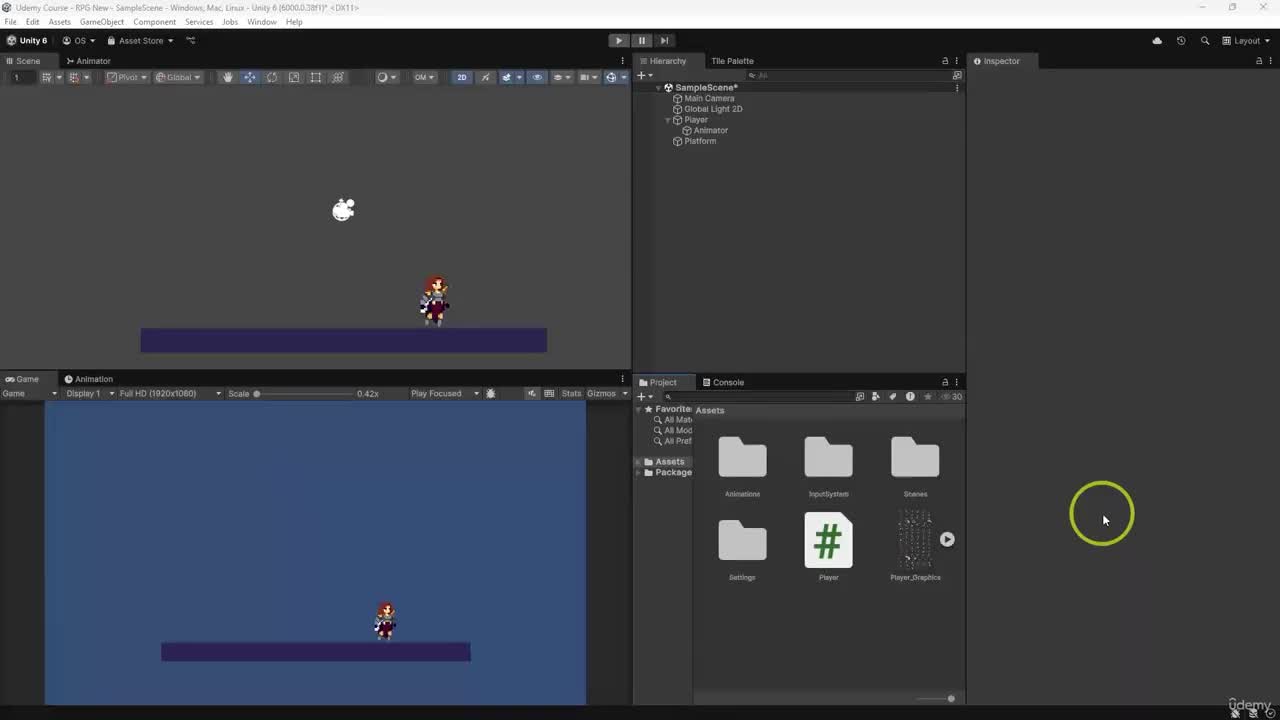Select the Rotate tool
1280x720 pixels.
point(271,77)
